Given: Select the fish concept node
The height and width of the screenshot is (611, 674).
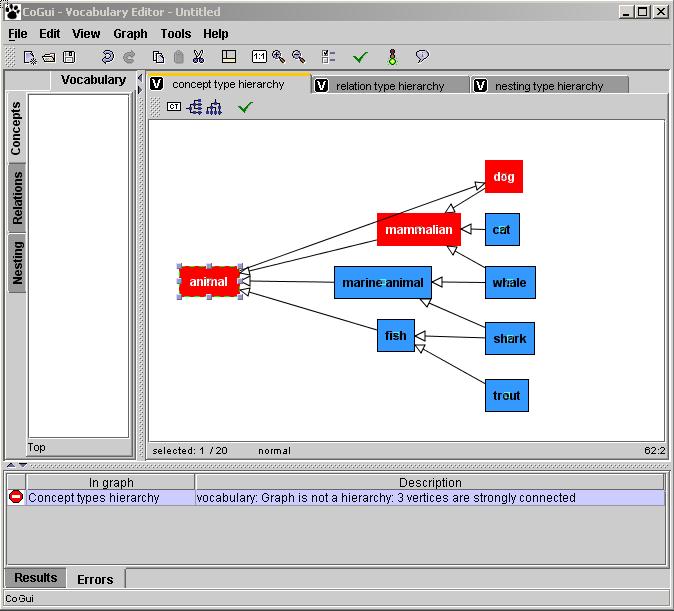Looking at the screenshot, I should (x=396, y=335).
